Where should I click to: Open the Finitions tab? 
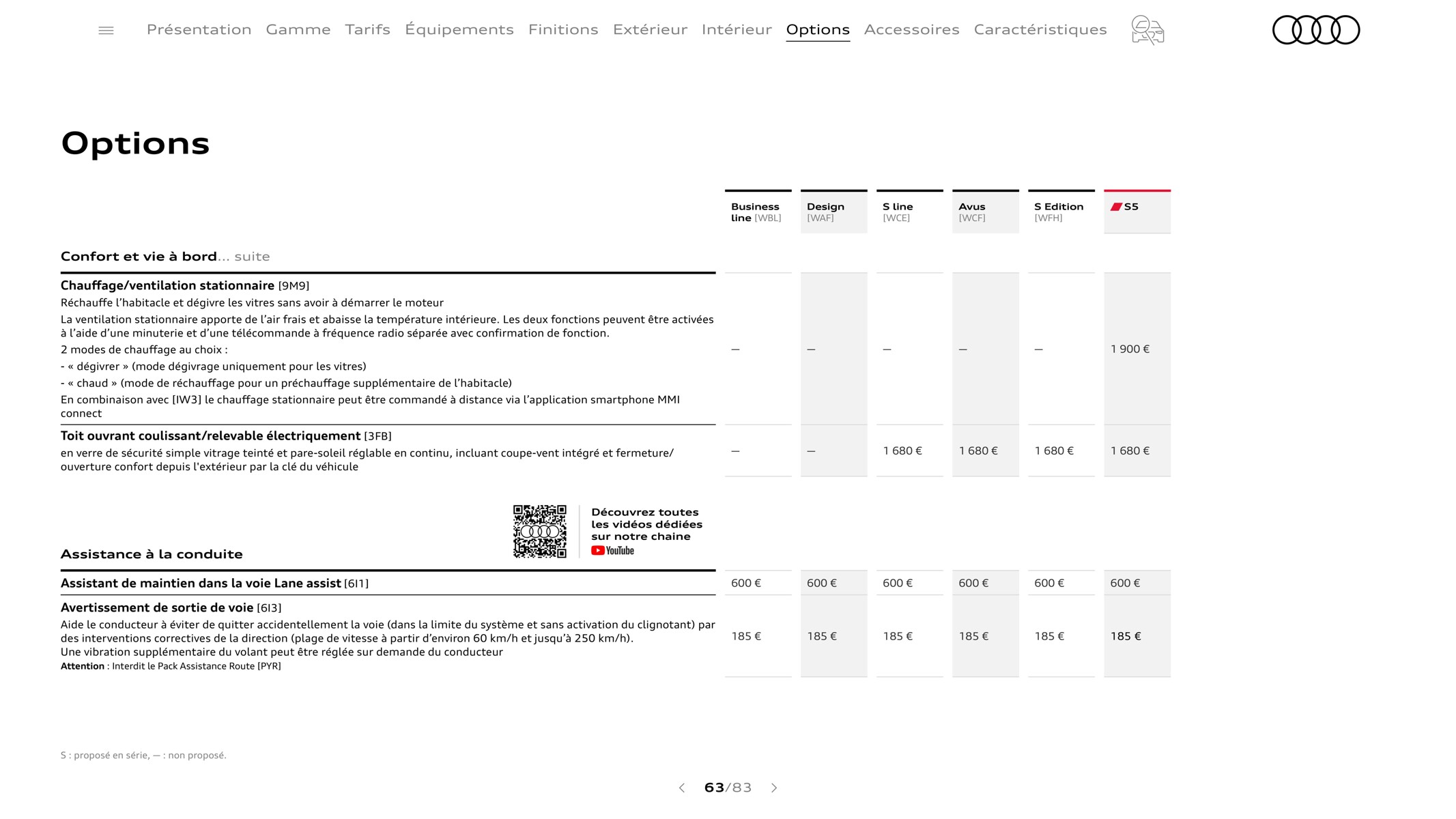click(x=563, y=29)
